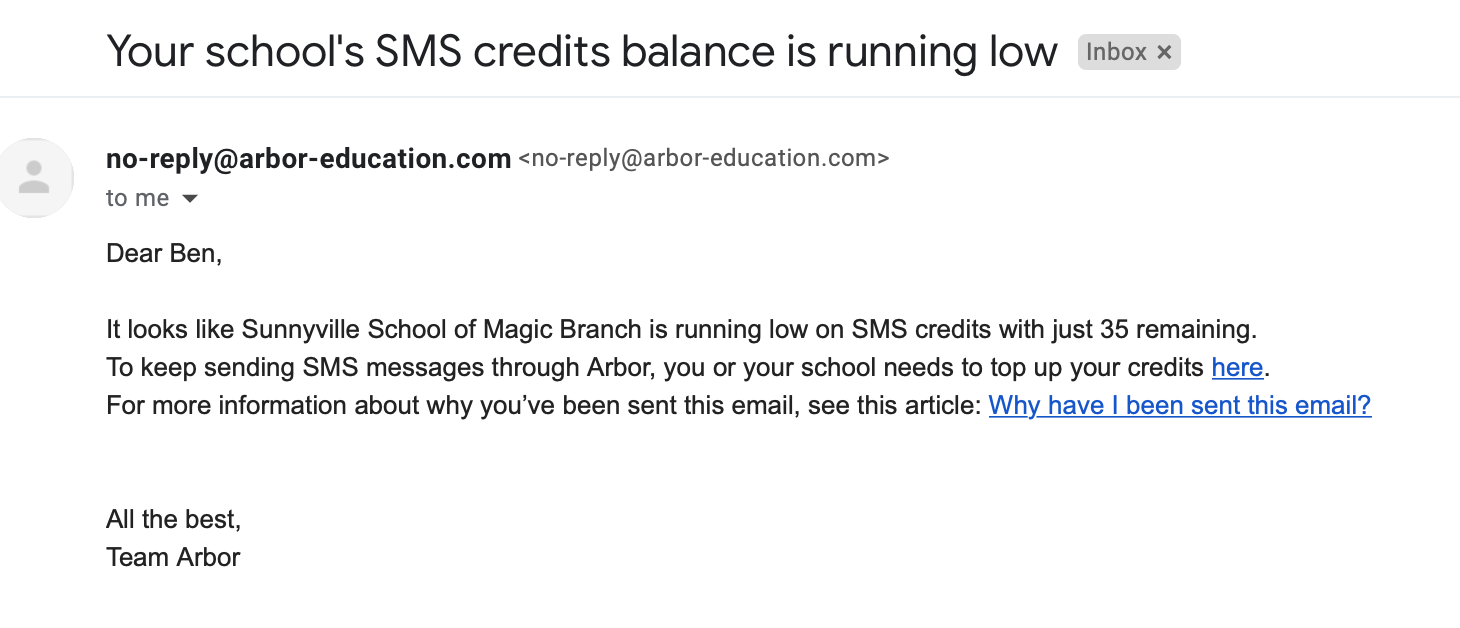Open the "here" top-up credits link

(1237, 367)
